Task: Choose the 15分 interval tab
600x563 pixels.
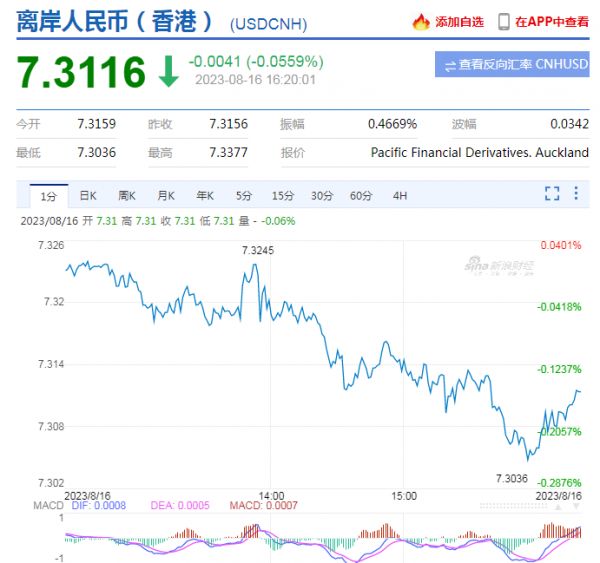Action: pos(283,196)
